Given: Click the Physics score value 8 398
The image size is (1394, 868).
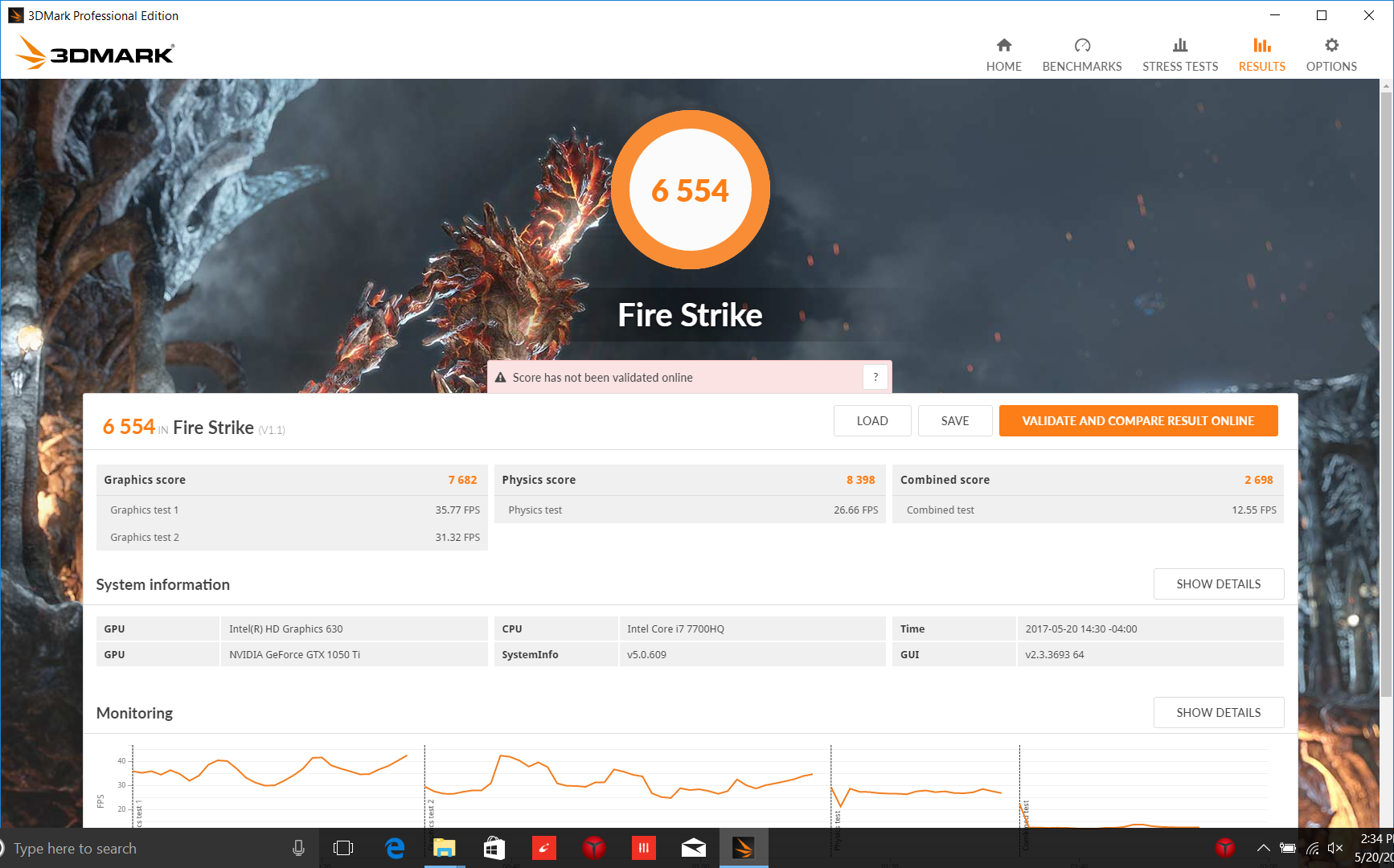Looking at the screenshot, I should pos(860,480).
